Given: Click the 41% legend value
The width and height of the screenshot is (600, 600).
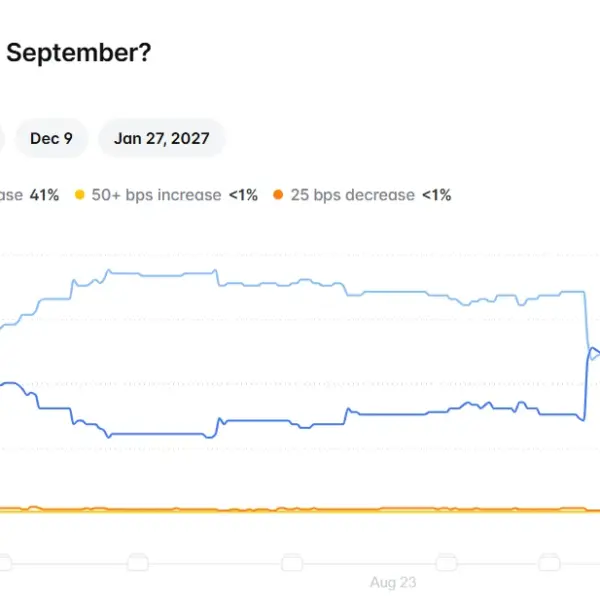Looking at the screenshot, I should pyautogui.click(x=44, y=195).
